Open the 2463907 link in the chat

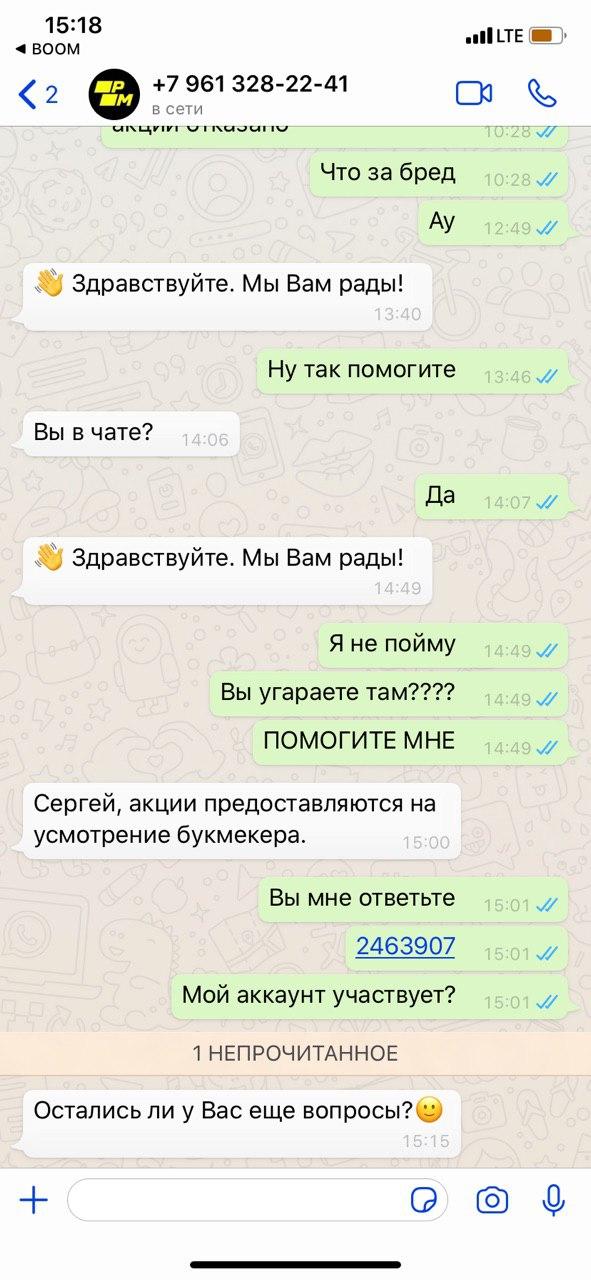point(406,945)
